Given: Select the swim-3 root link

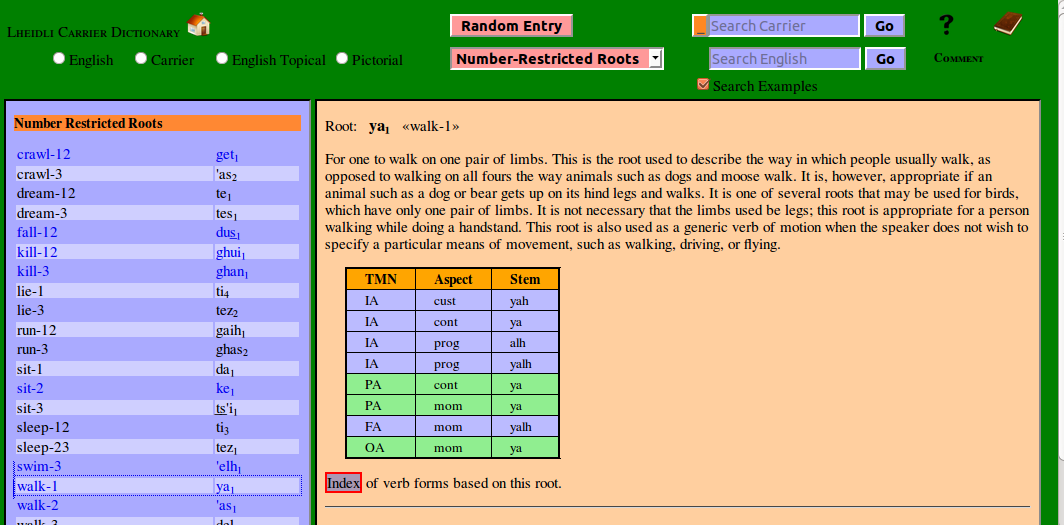Looking at the screenshot, I should tap(39, 466).
